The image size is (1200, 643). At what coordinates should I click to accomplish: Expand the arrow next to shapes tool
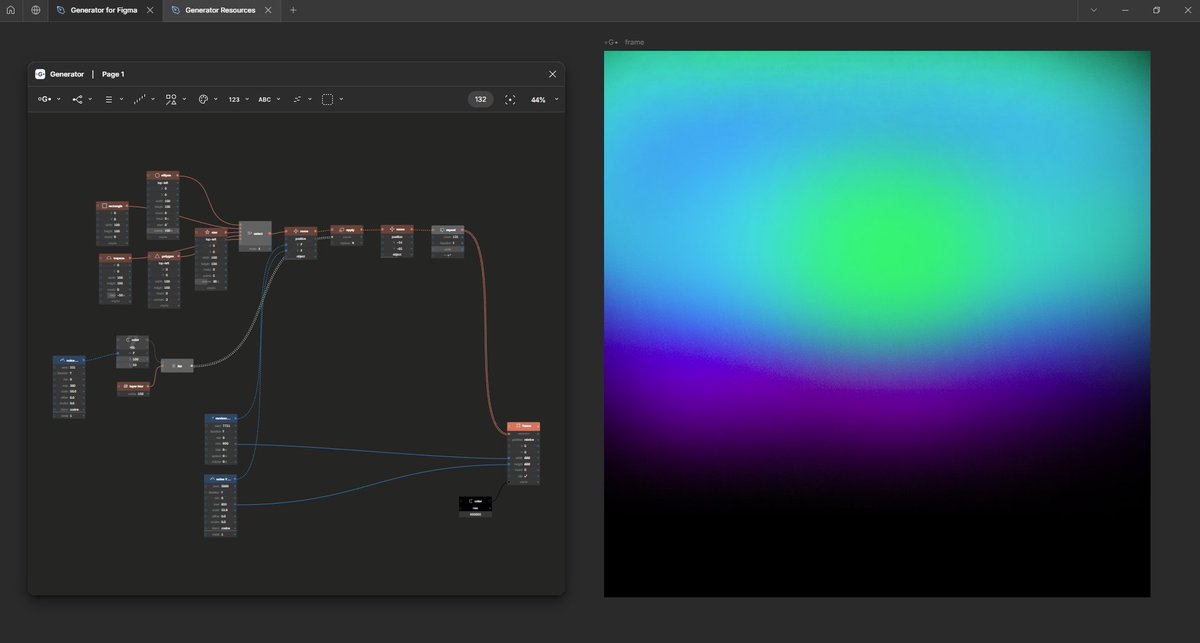[x=184, y=100]
